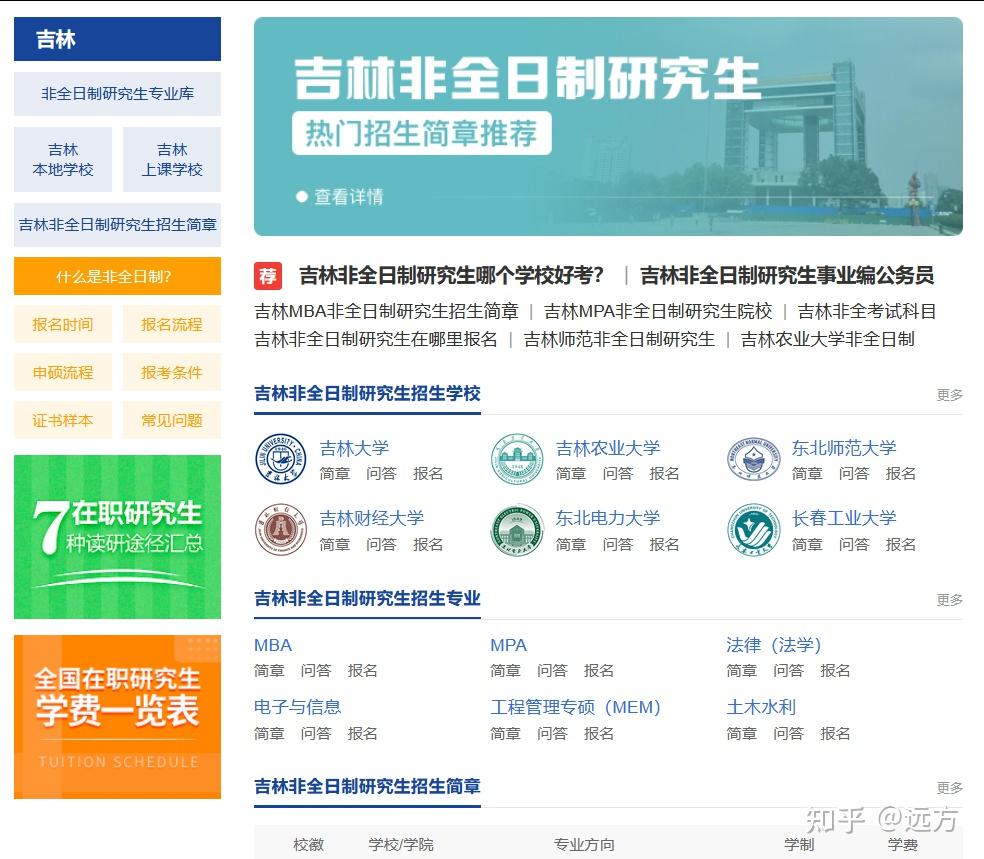This screenshot has width=984, height=859.
Task: Open 报名 under 吉林财经大学
Action: (x=428, y=545)
